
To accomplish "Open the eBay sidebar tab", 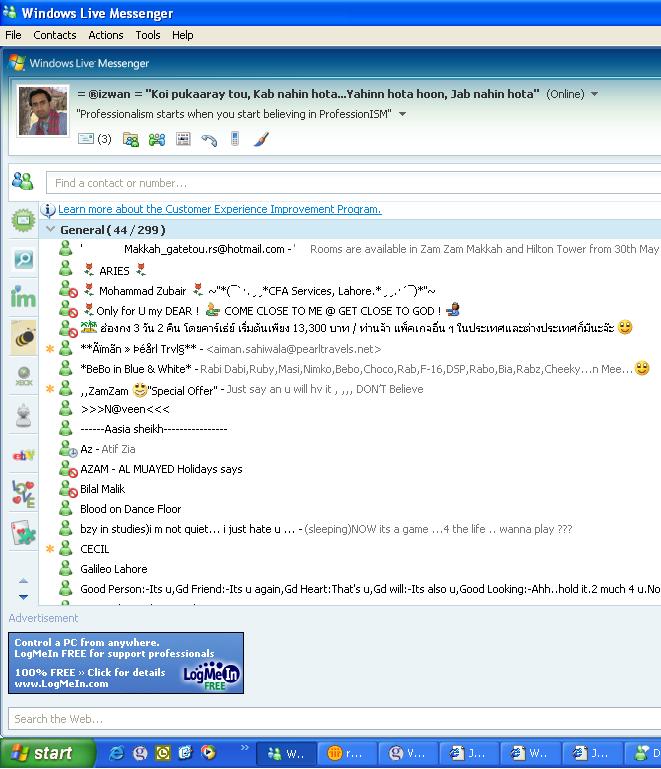I will [23, 456].
